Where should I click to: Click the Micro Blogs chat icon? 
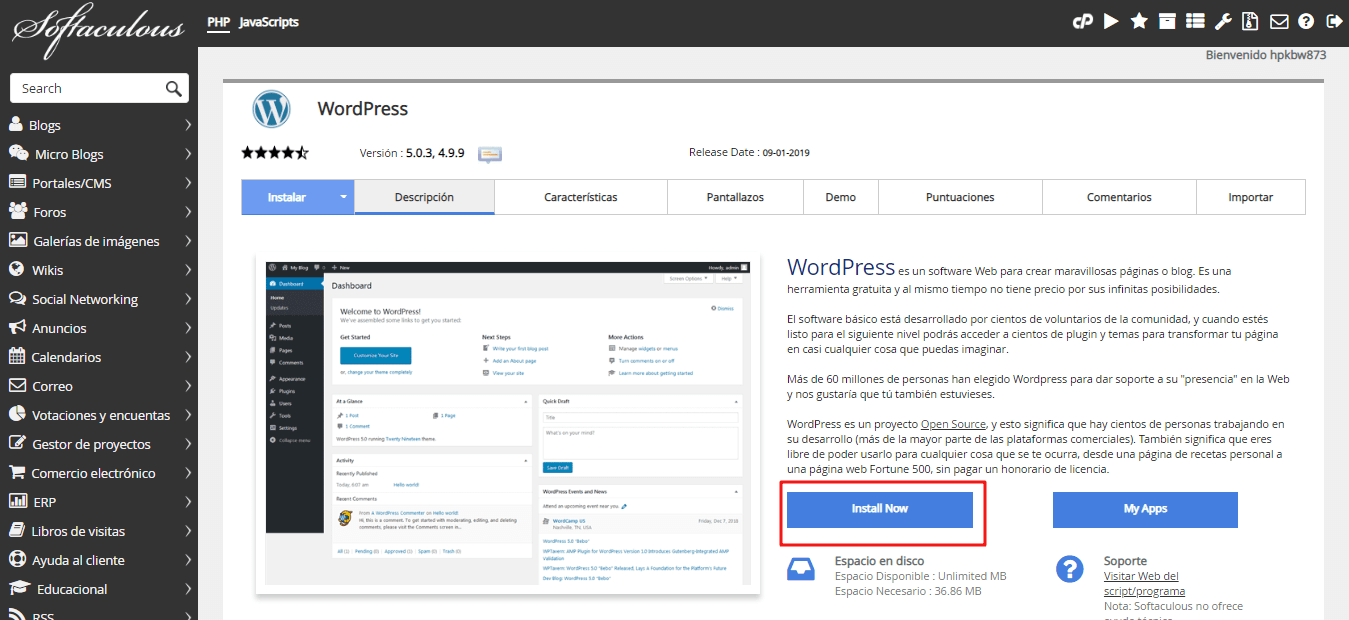(x=18, y=154)
